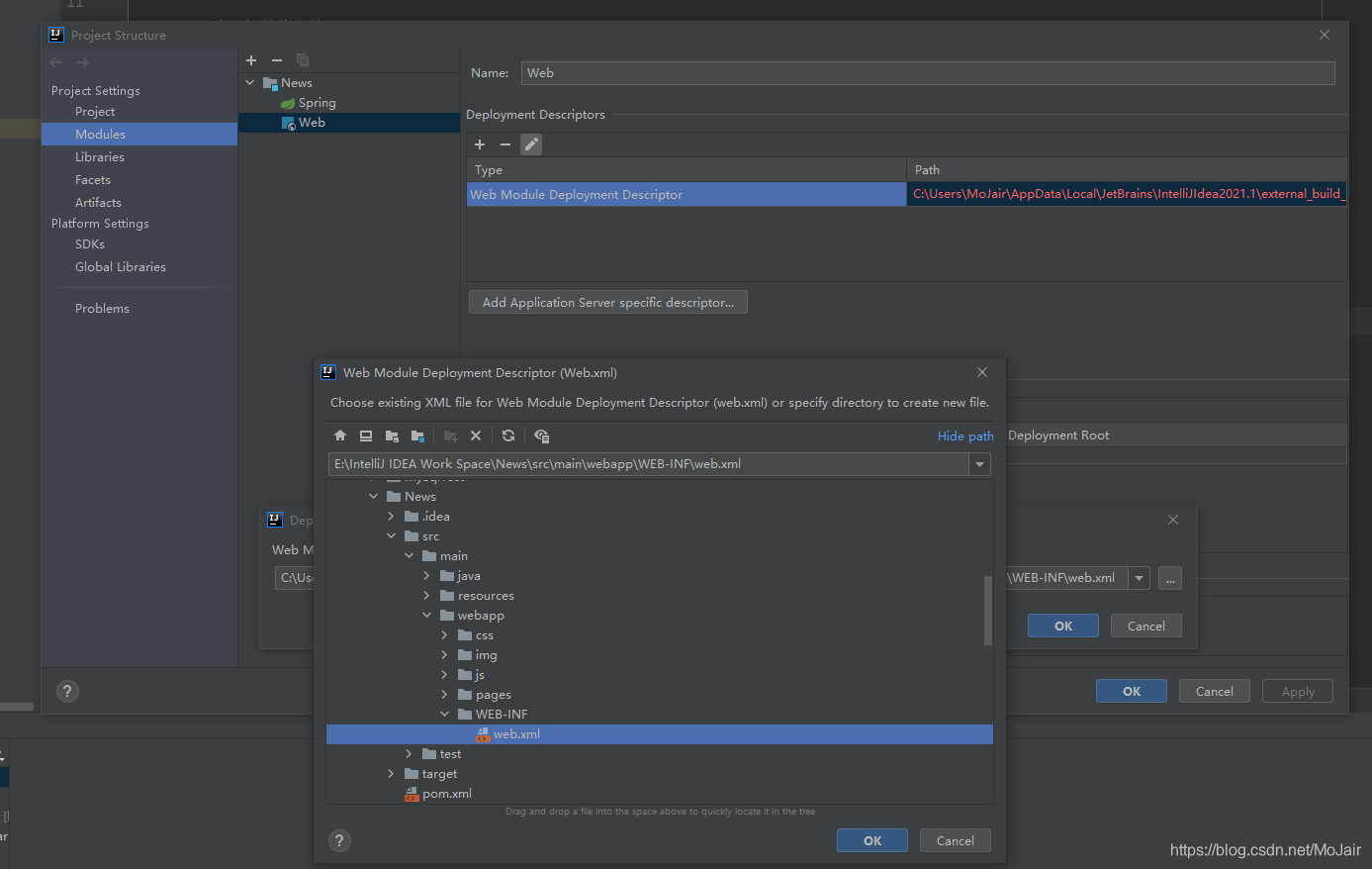The width and height of the screenshot is (1372, 869).
Task: Jump to project directory icon
Action: click(x=392, y=435)
